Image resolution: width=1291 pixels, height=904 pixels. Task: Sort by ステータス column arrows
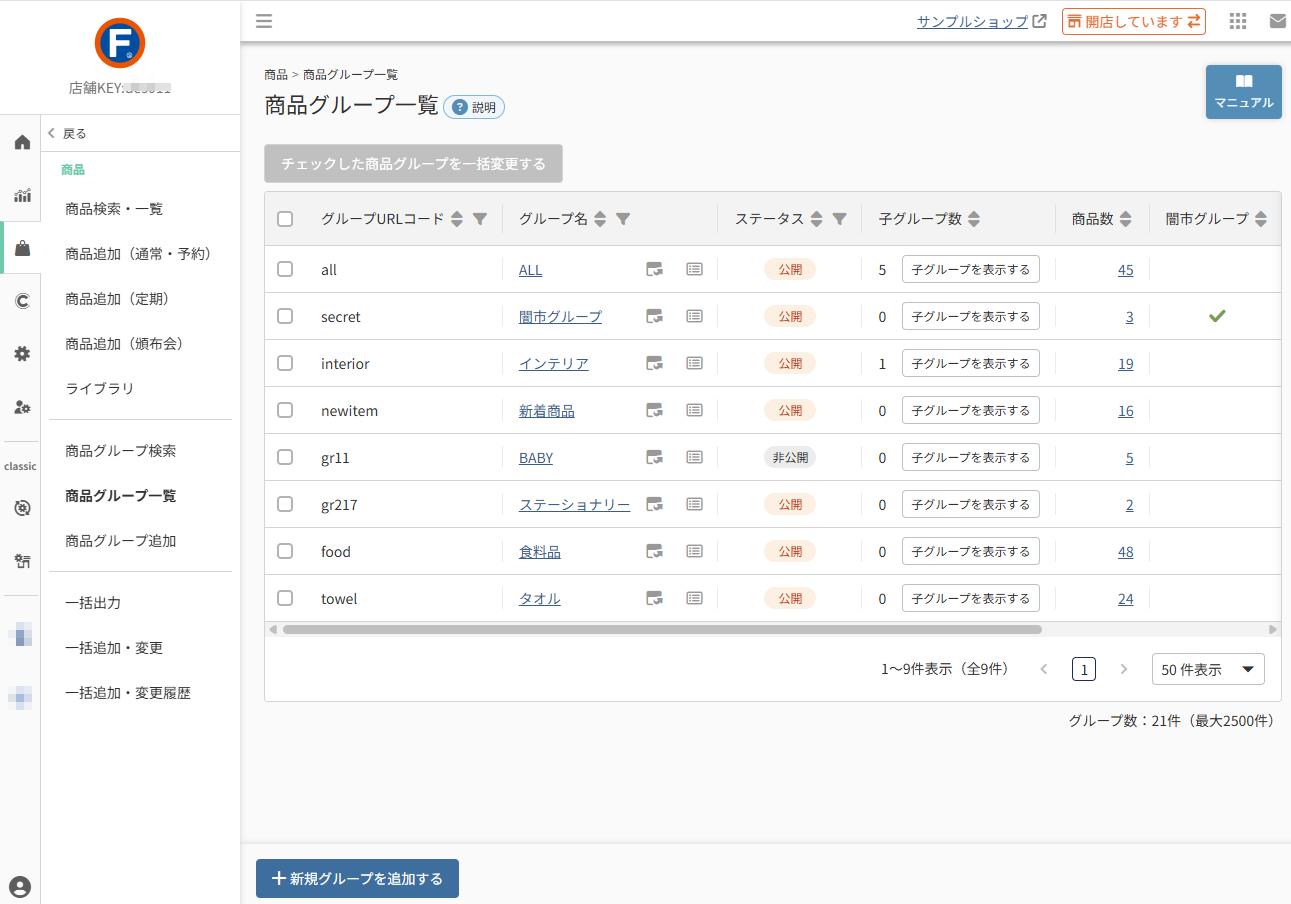click(x=817, y=219)
